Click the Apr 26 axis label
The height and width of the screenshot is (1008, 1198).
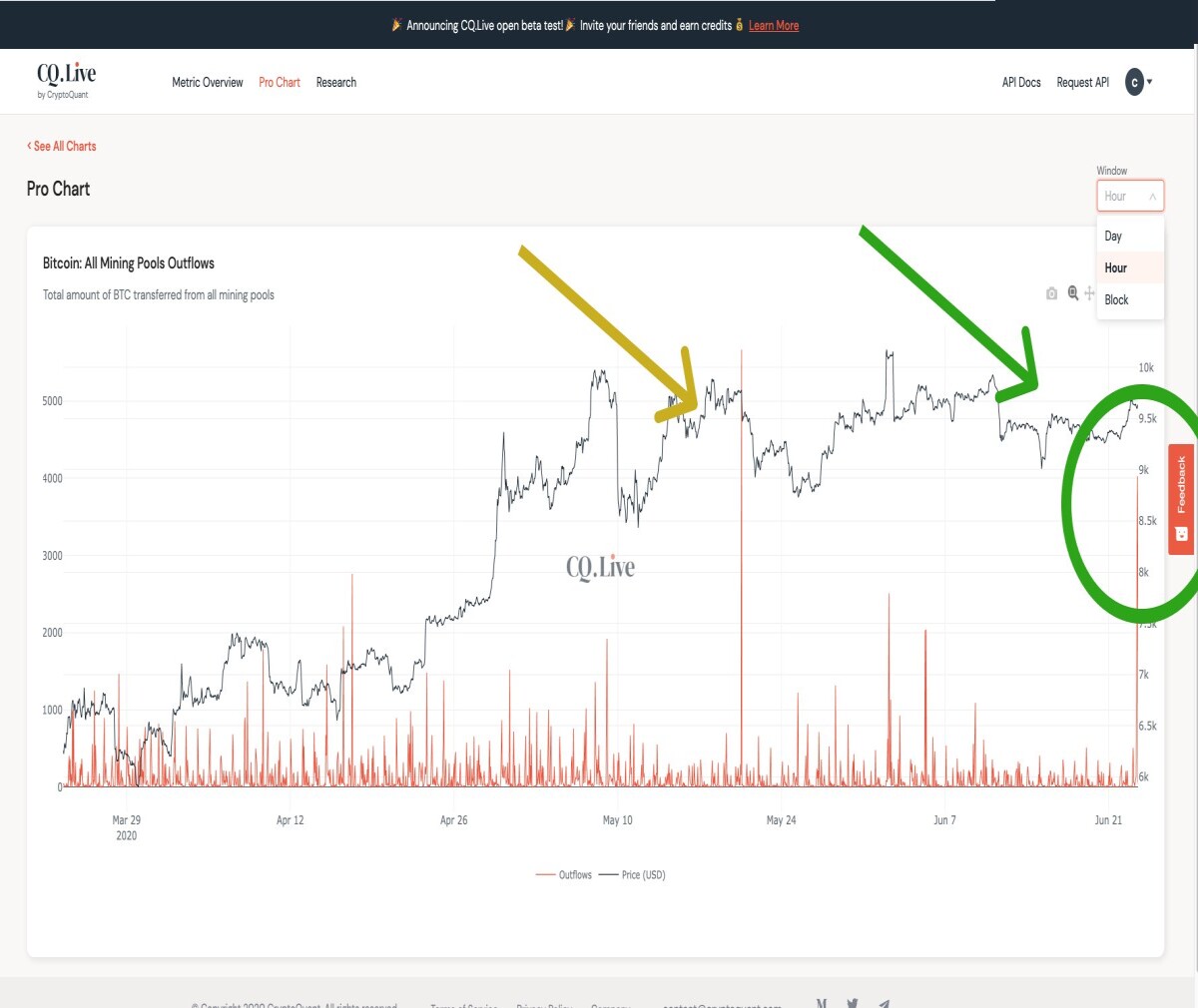(x=454, y=820)
